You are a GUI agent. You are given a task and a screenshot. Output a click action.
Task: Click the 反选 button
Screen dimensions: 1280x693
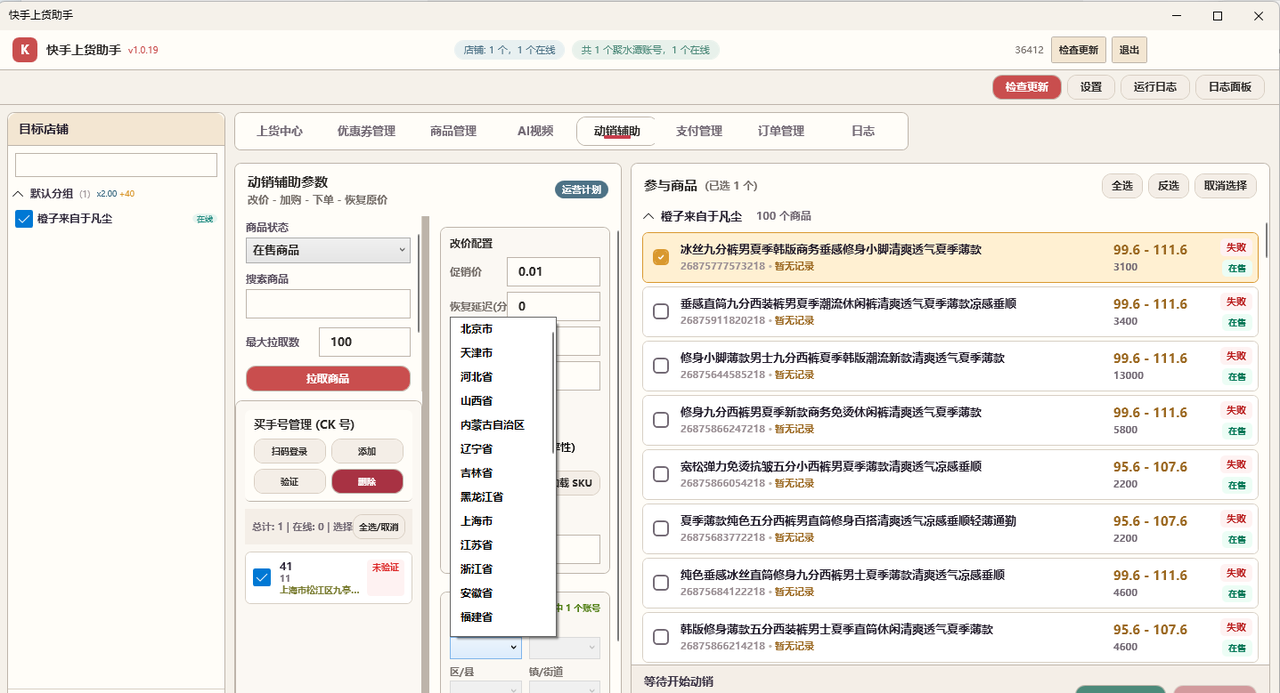point(1169,186)
